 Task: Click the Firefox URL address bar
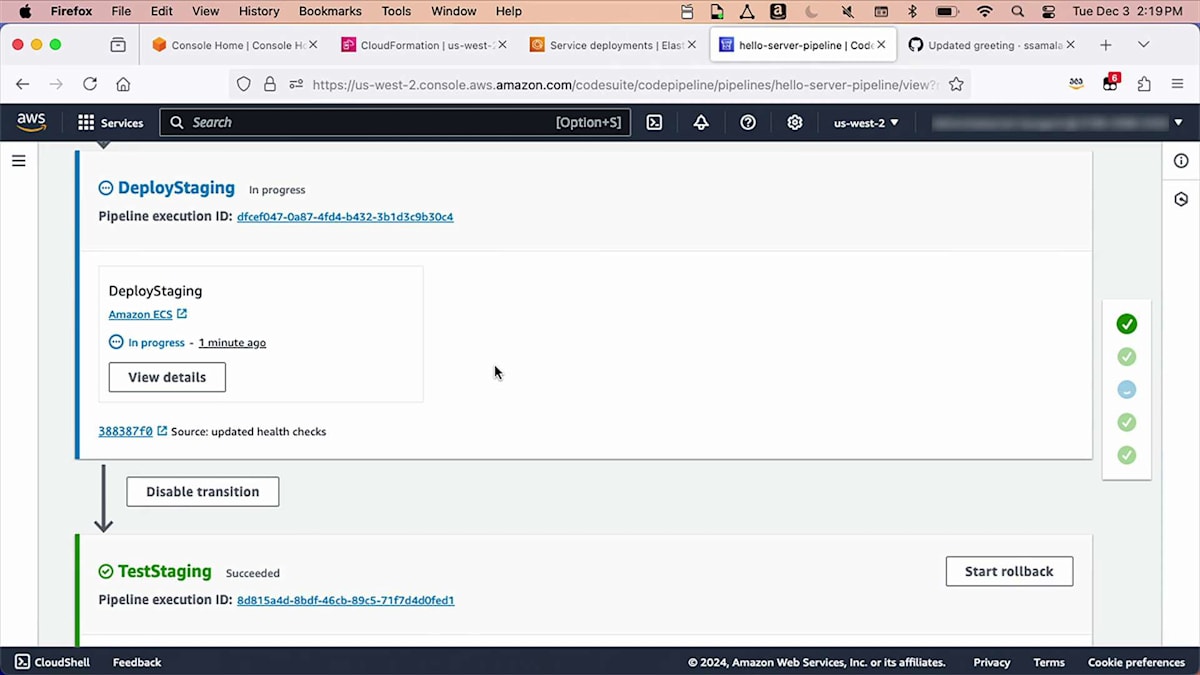tap(600, 84)
